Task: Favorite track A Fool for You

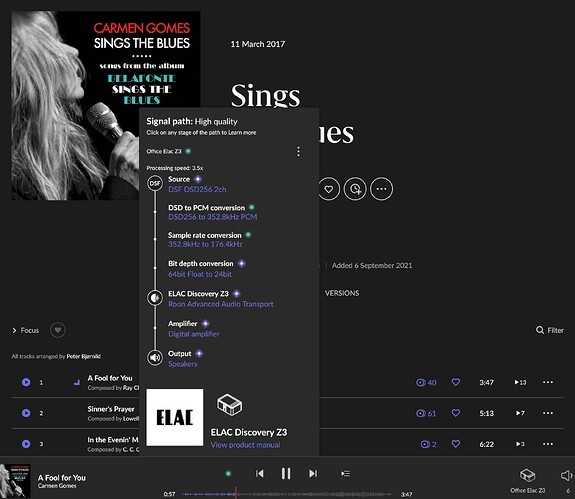Action: [455, 382]
